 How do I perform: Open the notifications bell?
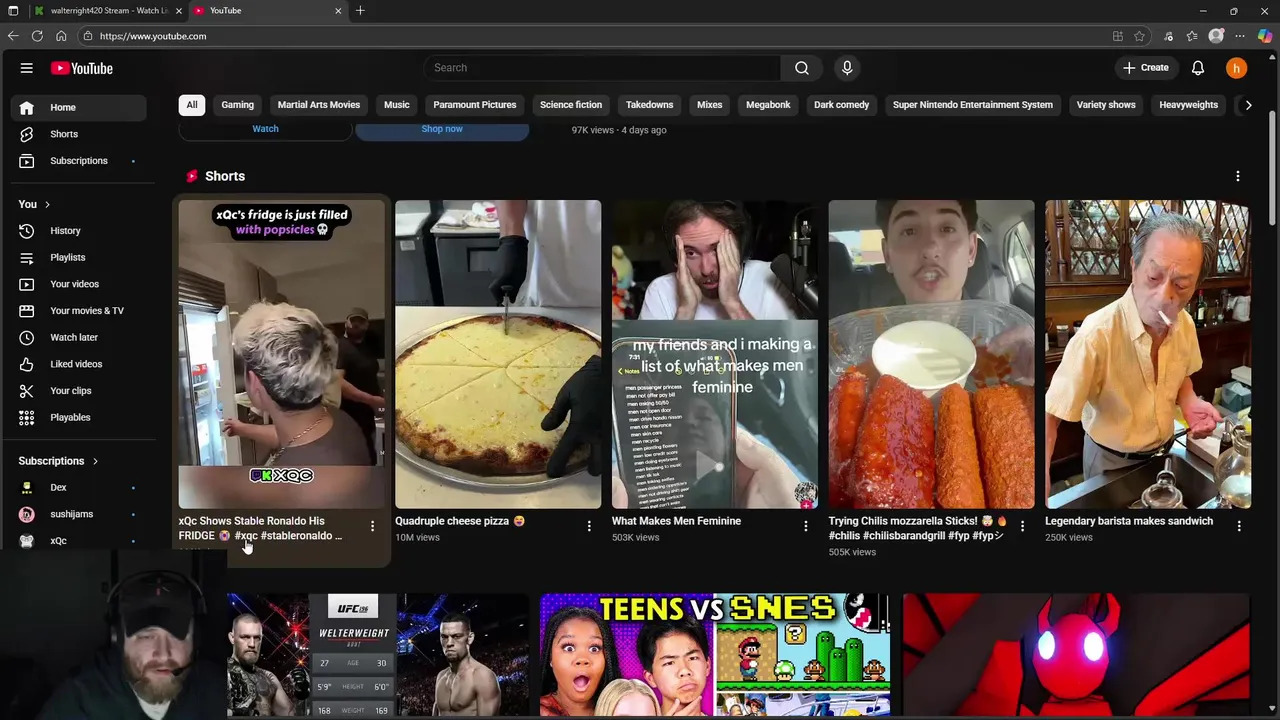1198,68
